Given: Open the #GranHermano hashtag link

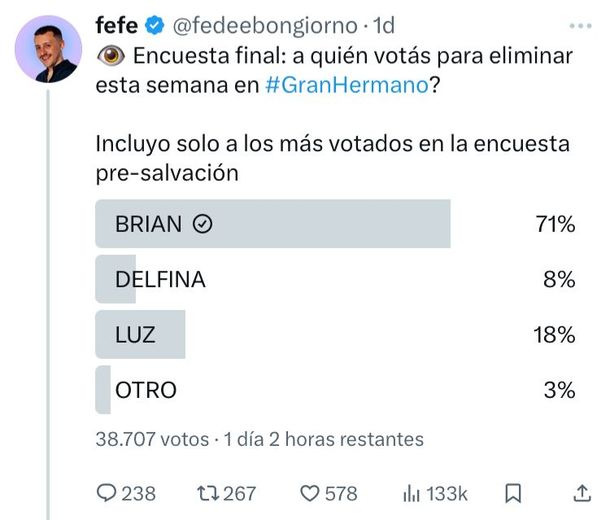Looking at the screenshot, I should click(x=348, y=86).
